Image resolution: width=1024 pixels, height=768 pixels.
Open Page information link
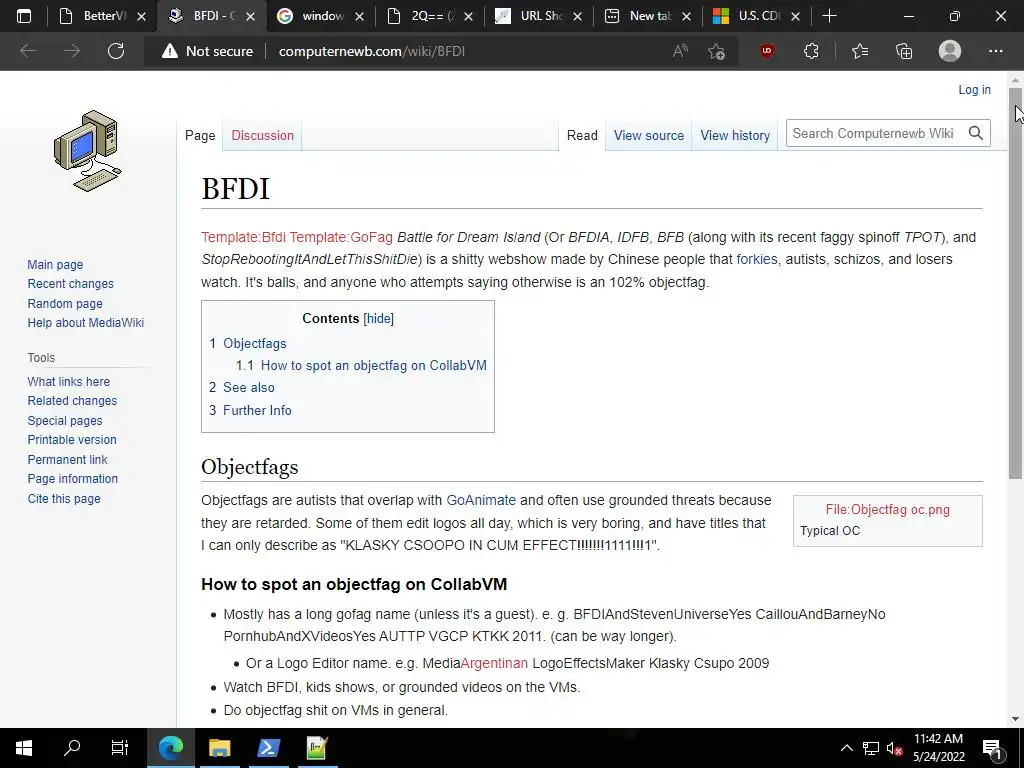point(72,479)
